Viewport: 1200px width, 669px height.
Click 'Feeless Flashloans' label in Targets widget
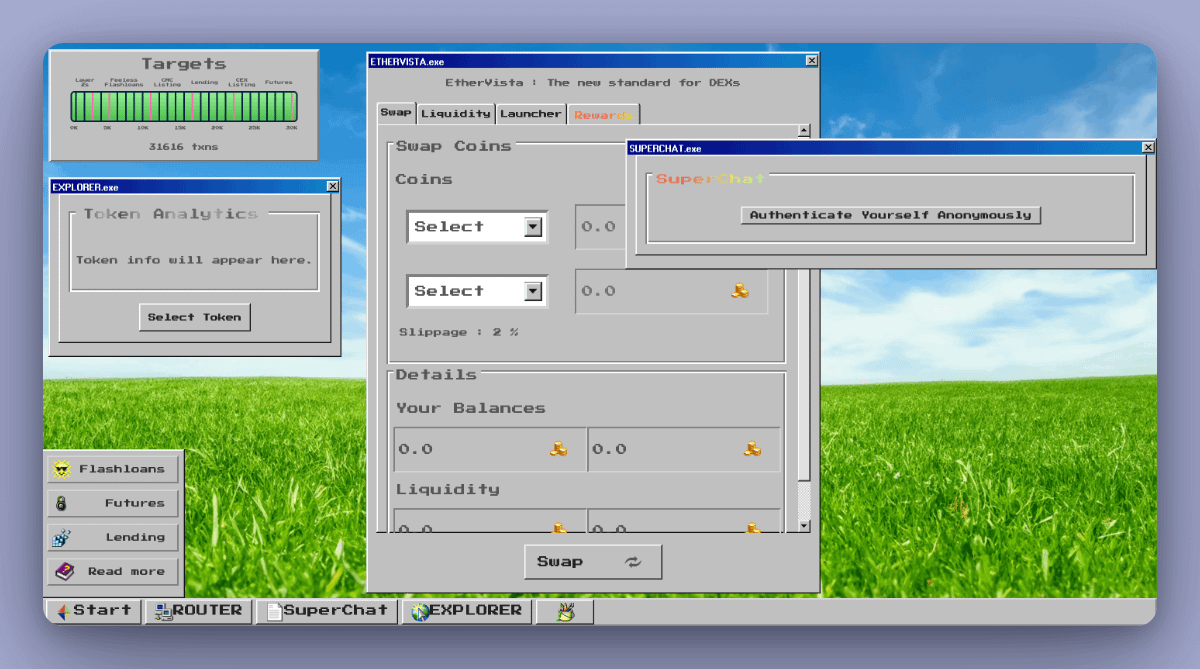tap(124, 82)
